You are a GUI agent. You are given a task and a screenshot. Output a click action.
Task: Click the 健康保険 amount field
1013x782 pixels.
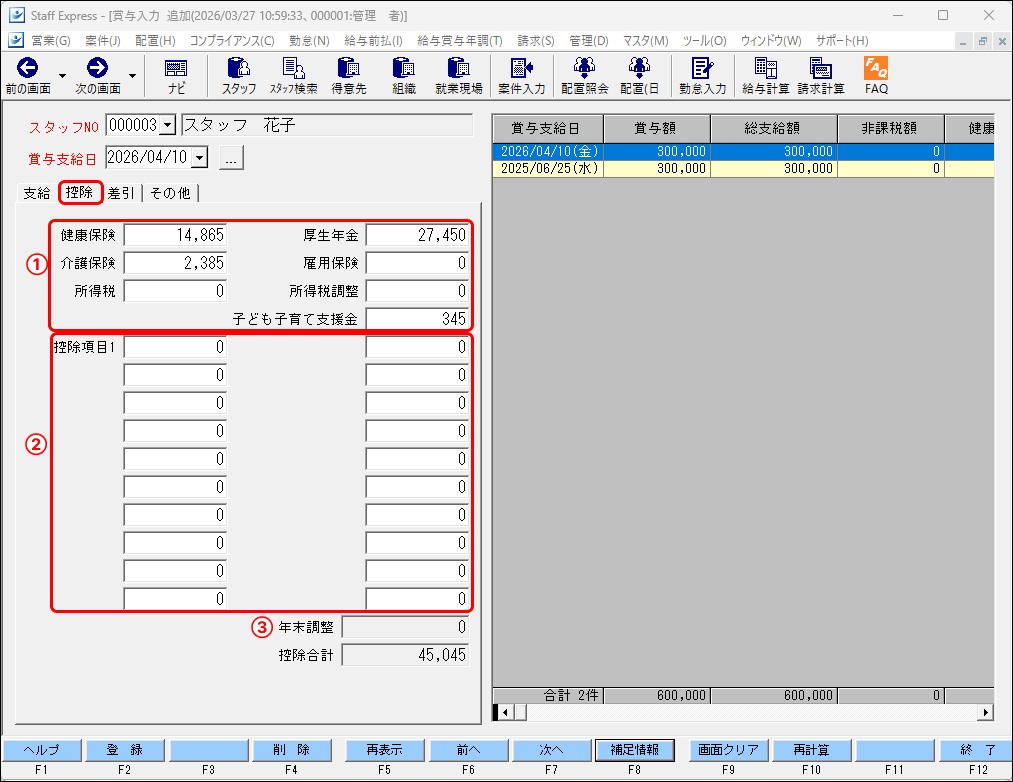tap(175, 235)
